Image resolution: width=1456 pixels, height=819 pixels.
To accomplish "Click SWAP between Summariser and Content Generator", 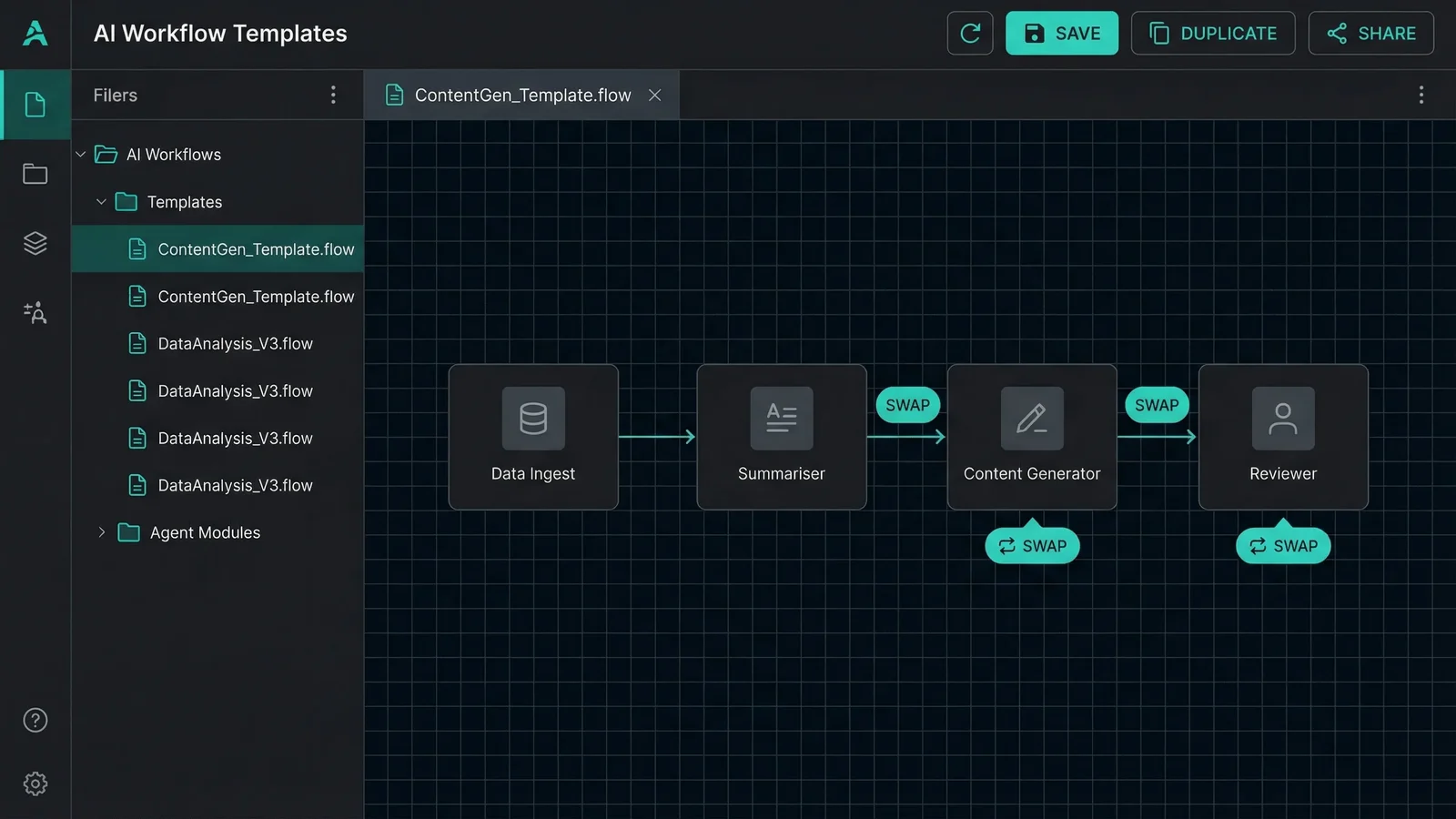I will pos(908,405).
